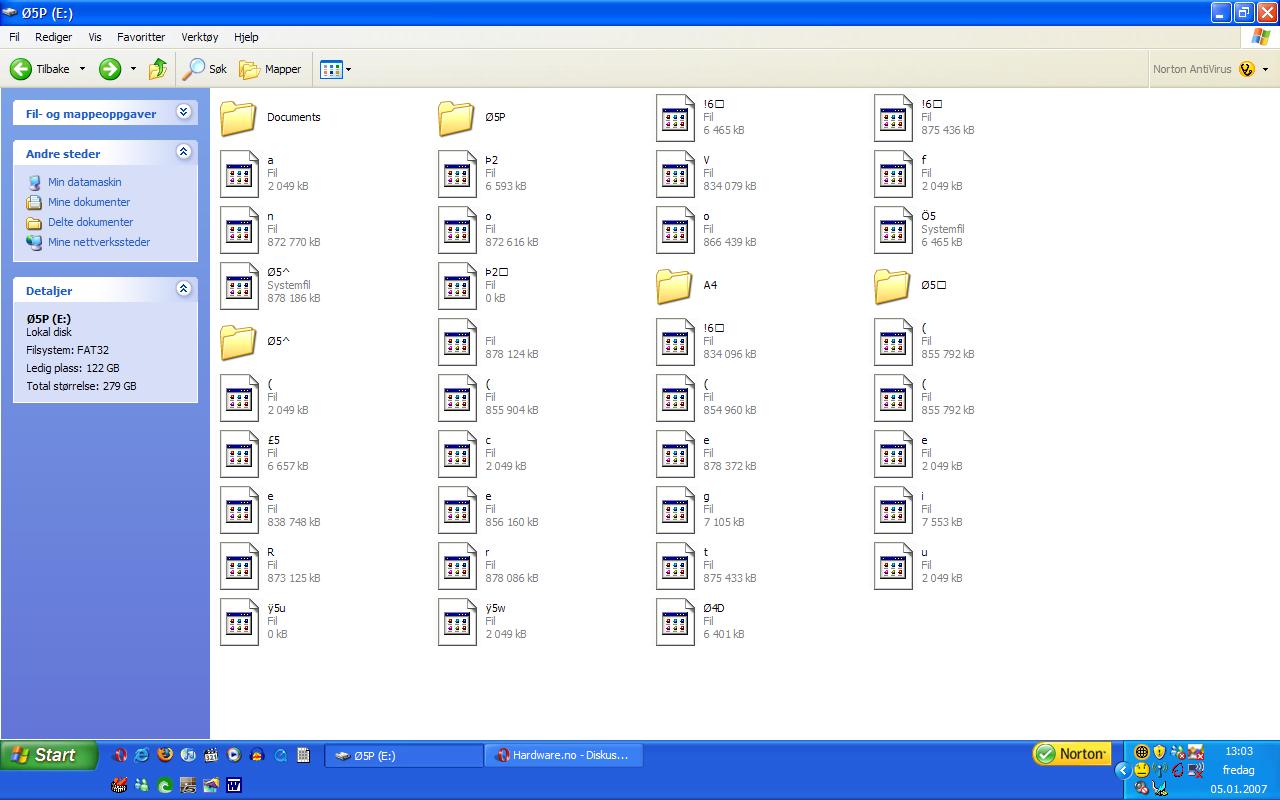Select the V file of 834 079 kB

tap(706, 173)
